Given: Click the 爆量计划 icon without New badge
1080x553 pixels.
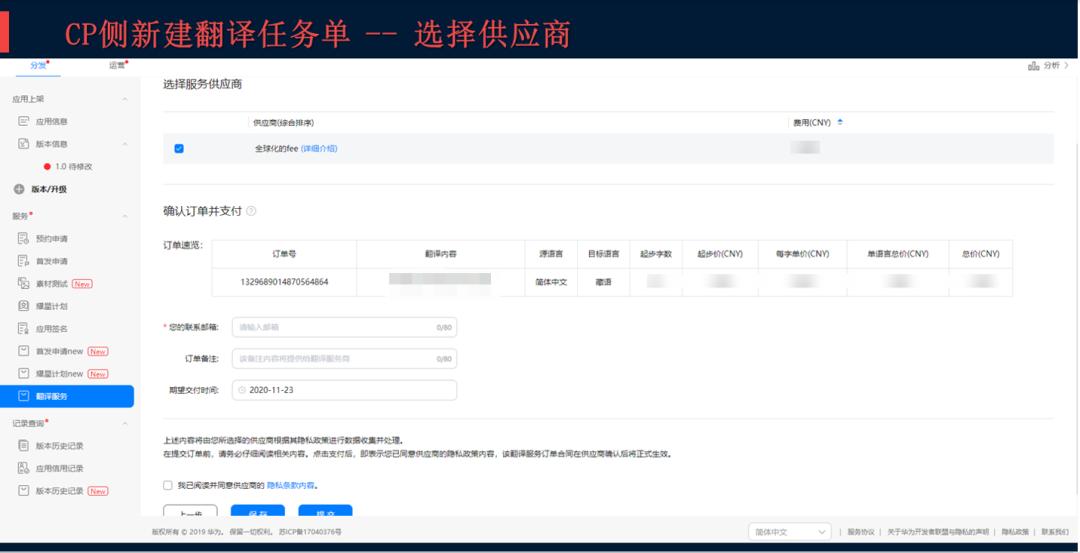Looking at the screenshot, I should click(23, 306).
